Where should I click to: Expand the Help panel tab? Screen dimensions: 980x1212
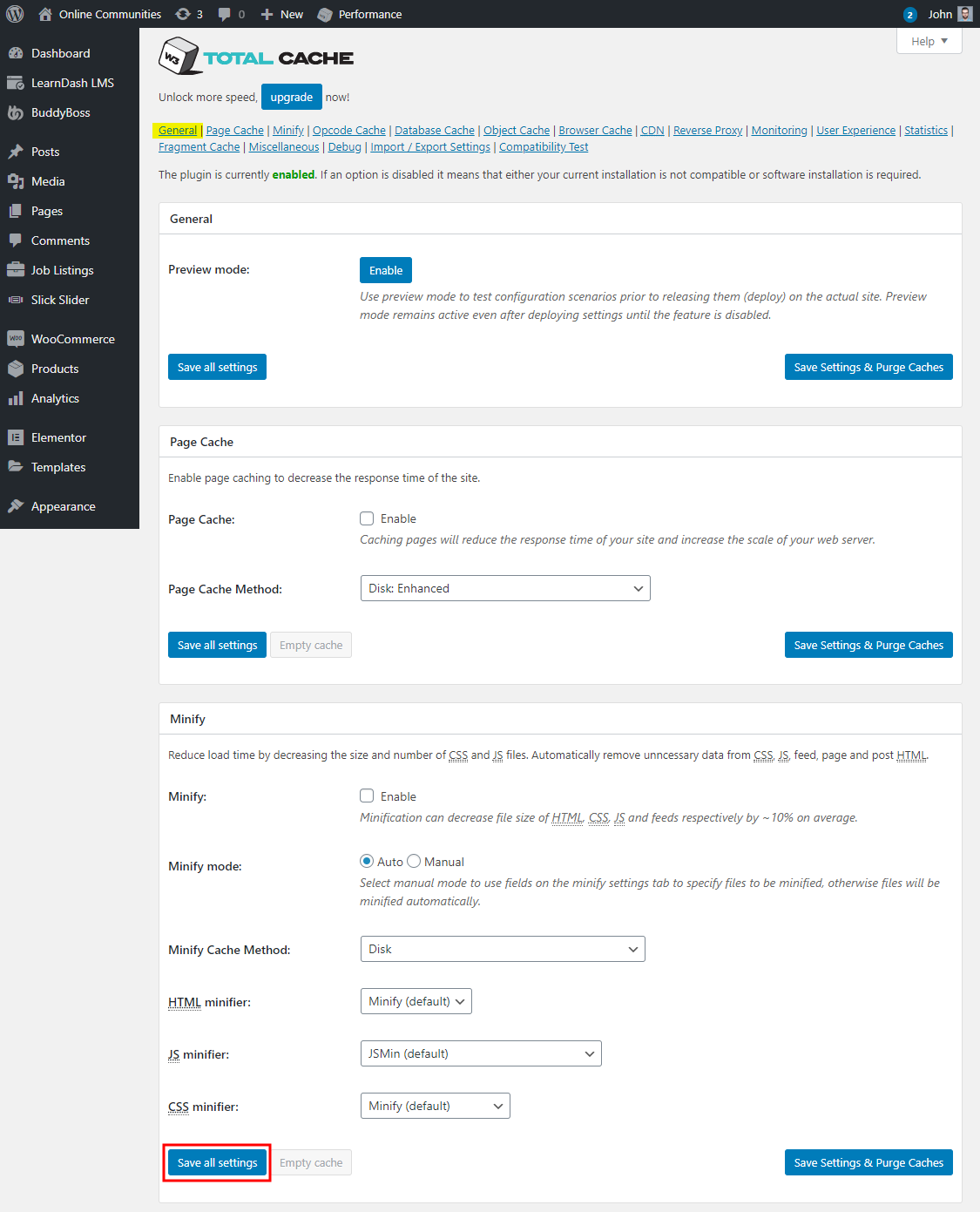pos(929,41)
